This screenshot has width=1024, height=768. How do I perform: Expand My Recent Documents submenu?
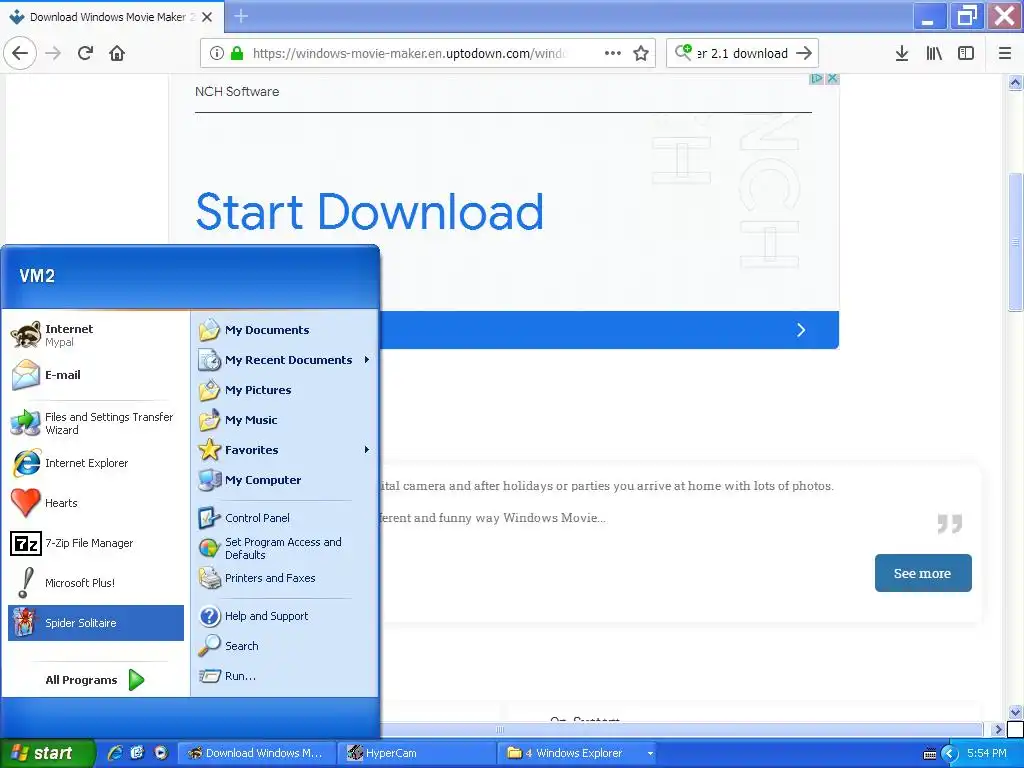coord(285,360)
